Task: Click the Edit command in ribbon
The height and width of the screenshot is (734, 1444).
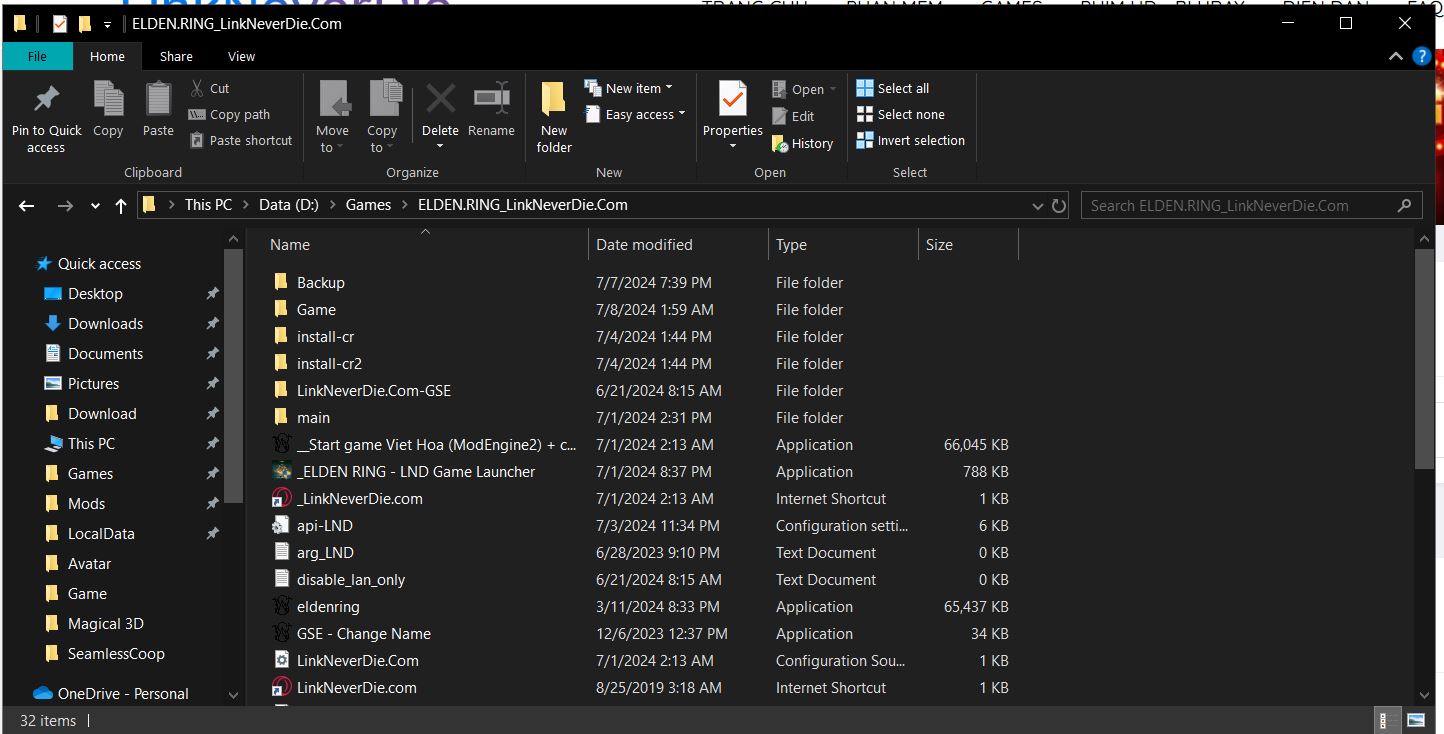Action: click(793, 116)
